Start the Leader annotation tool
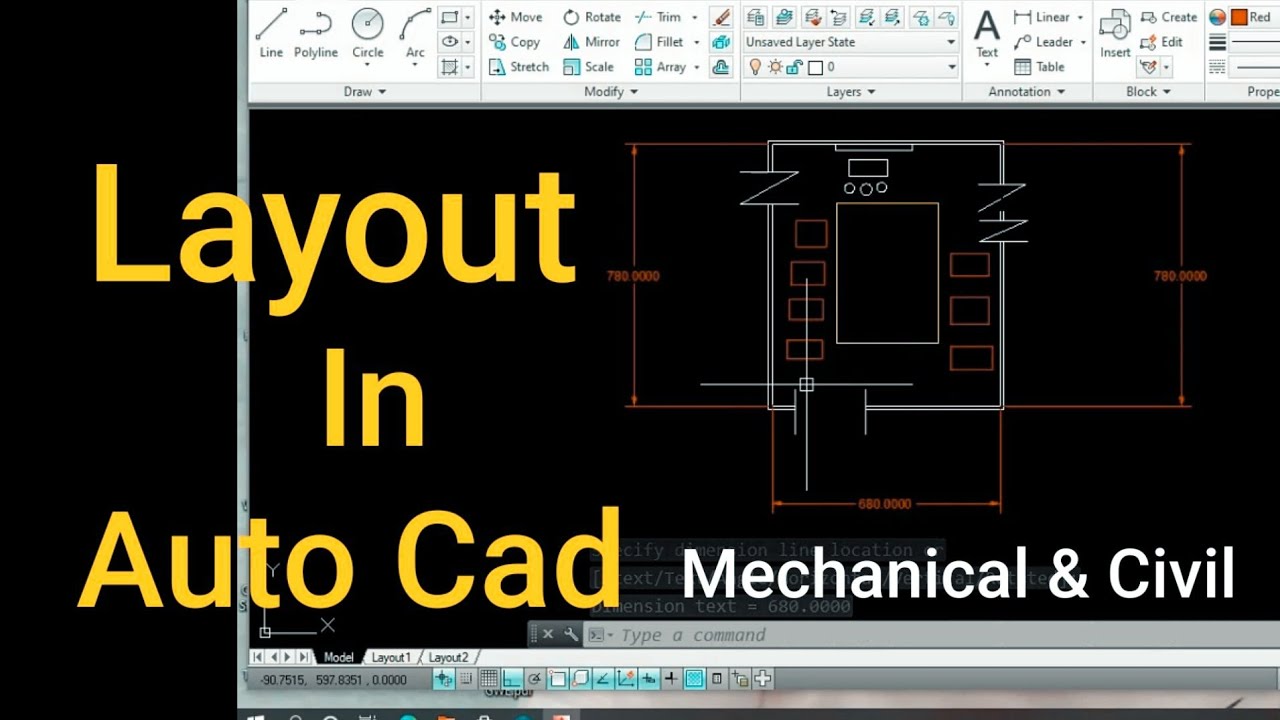The image size is (1280, 720). pyautogui.click(x=1042, y=42)
